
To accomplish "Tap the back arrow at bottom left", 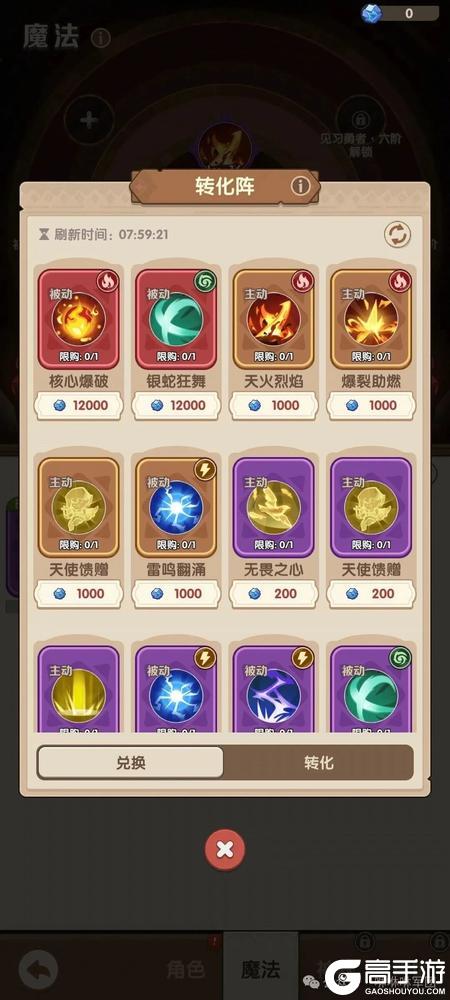I will coord(38,970).
